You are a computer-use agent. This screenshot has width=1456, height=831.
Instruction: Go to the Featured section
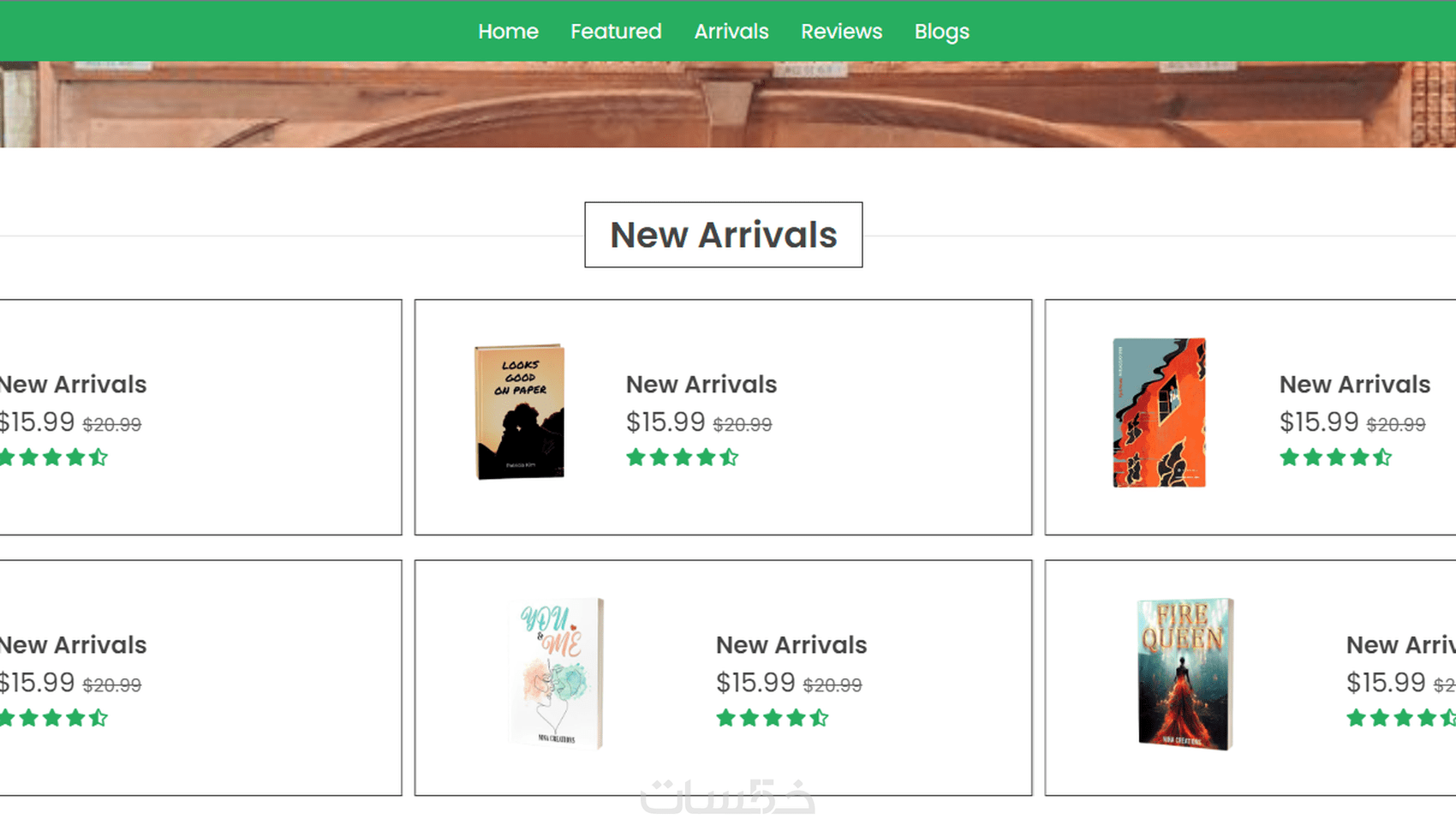pyautogui.click(x=616, y=32)
